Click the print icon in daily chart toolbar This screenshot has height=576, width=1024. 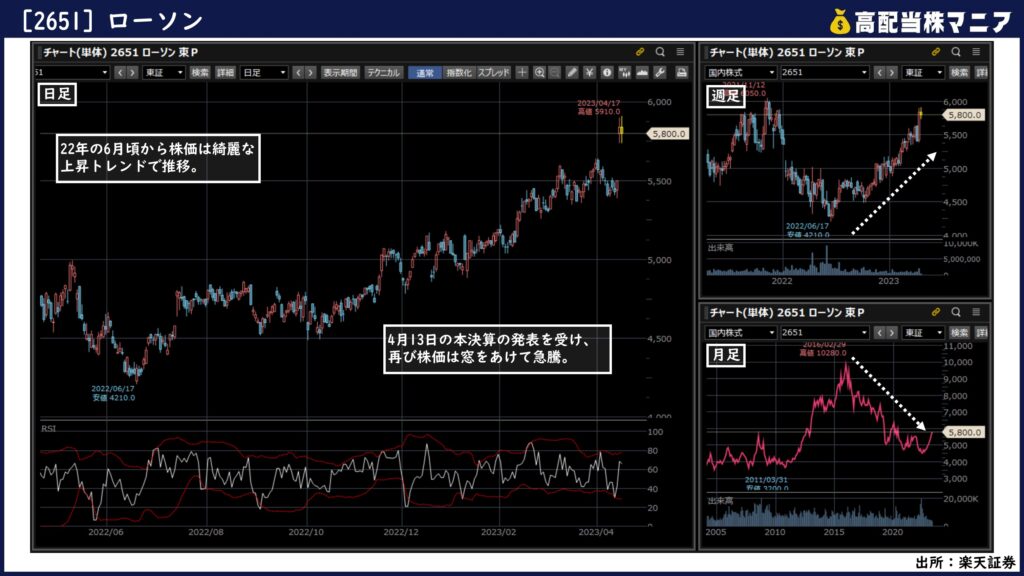click(x=681, y=72)
